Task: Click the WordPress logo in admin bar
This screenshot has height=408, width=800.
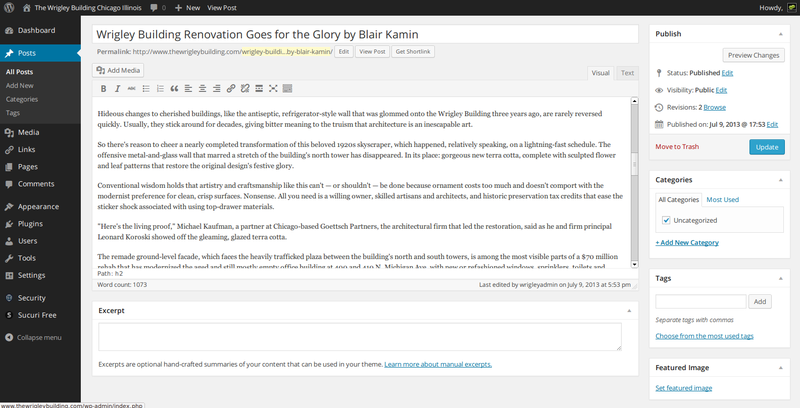Action: tap(9, 8)
